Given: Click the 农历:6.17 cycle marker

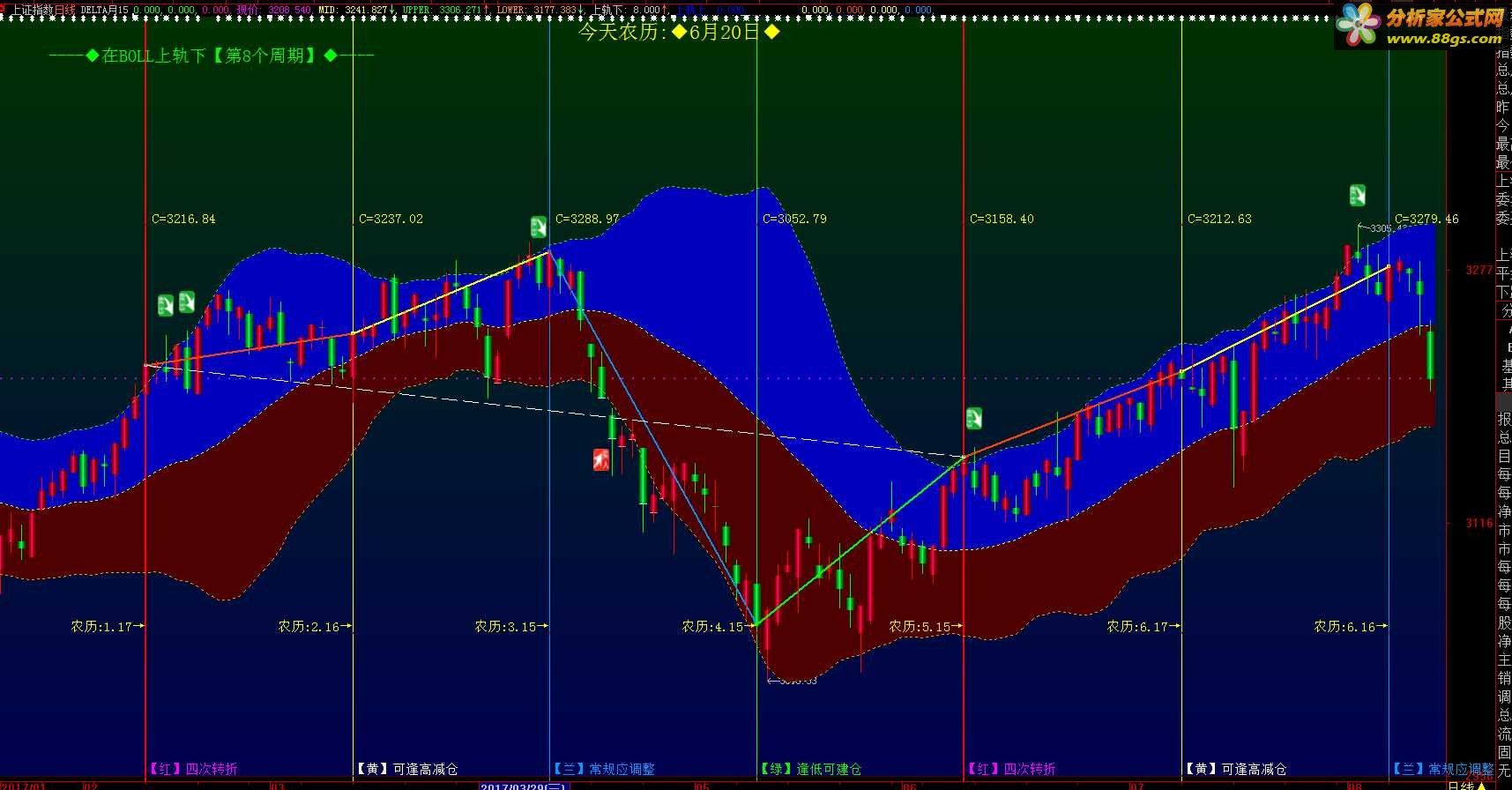Looking at the screenshot, I should (x=1143, y=626).
